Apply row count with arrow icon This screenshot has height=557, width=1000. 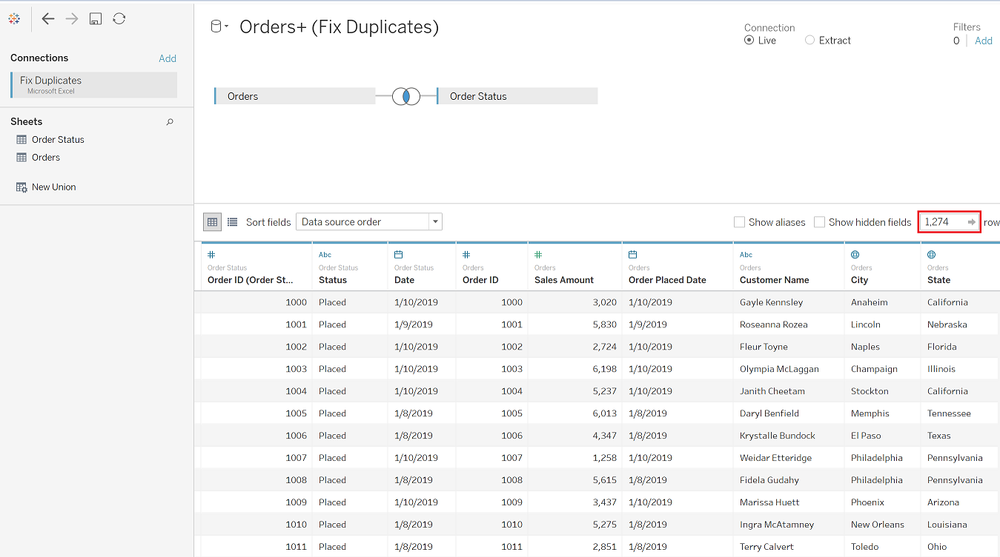(971, 222)
